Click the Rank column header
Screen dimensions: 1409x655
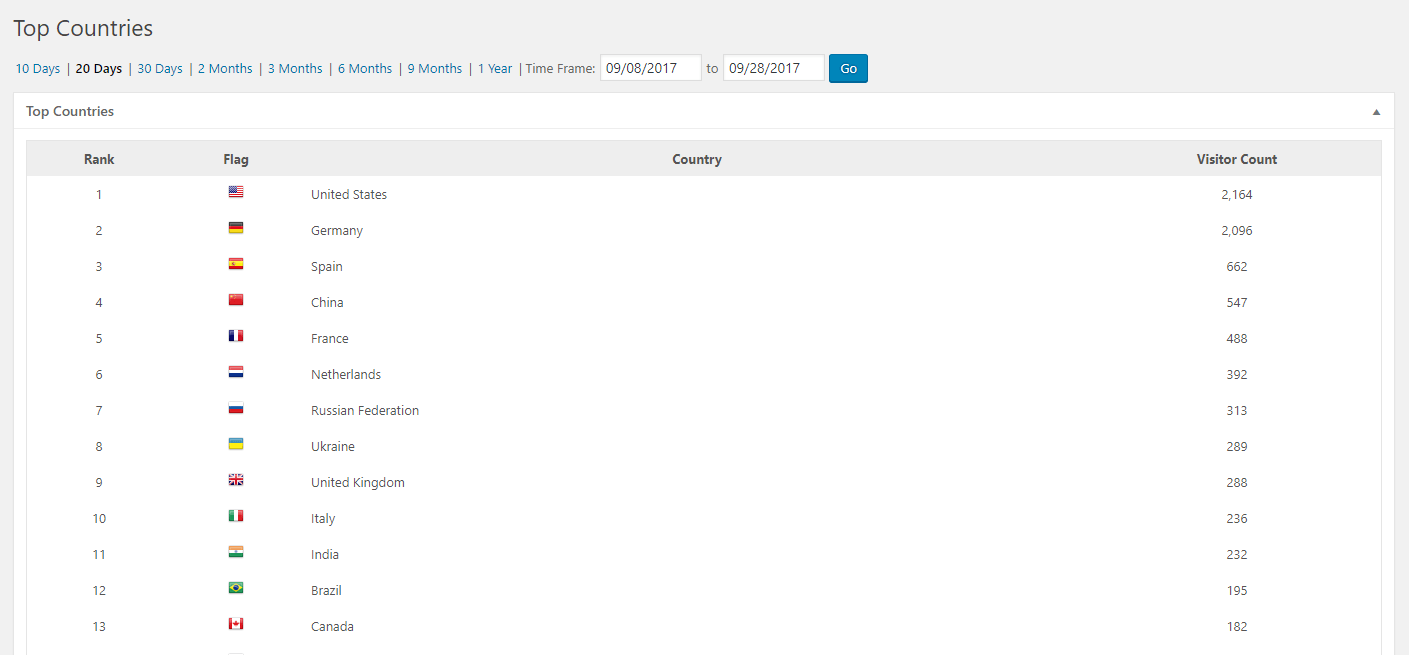point(99,159)
